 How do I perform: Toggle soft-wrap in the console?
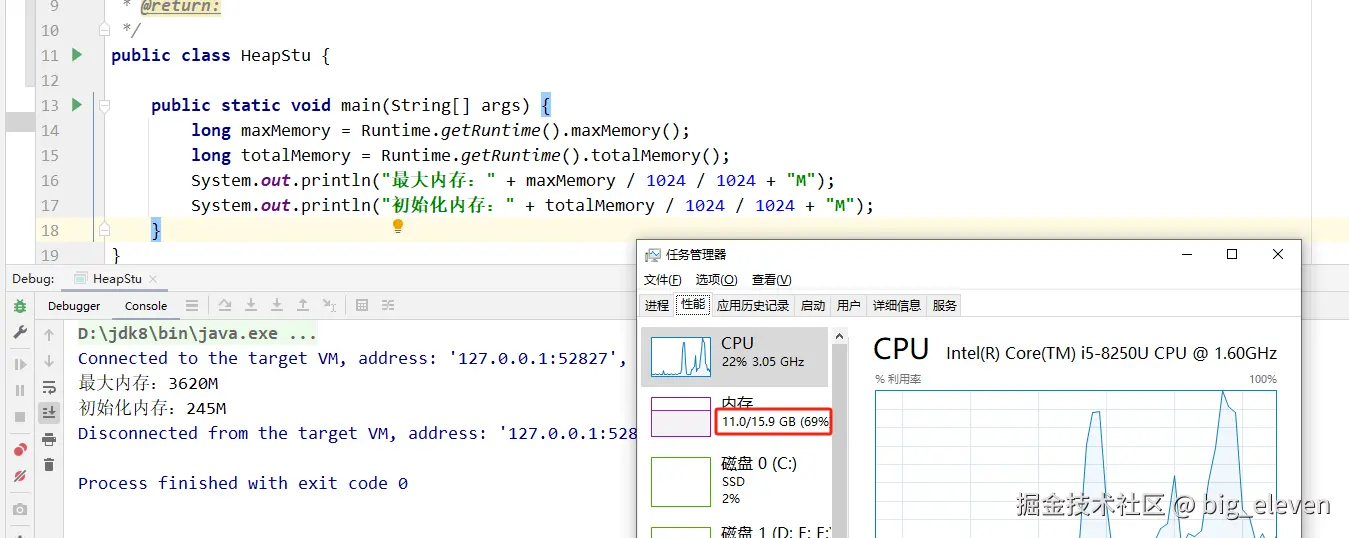pyautogui.click(x=49, y=387)
